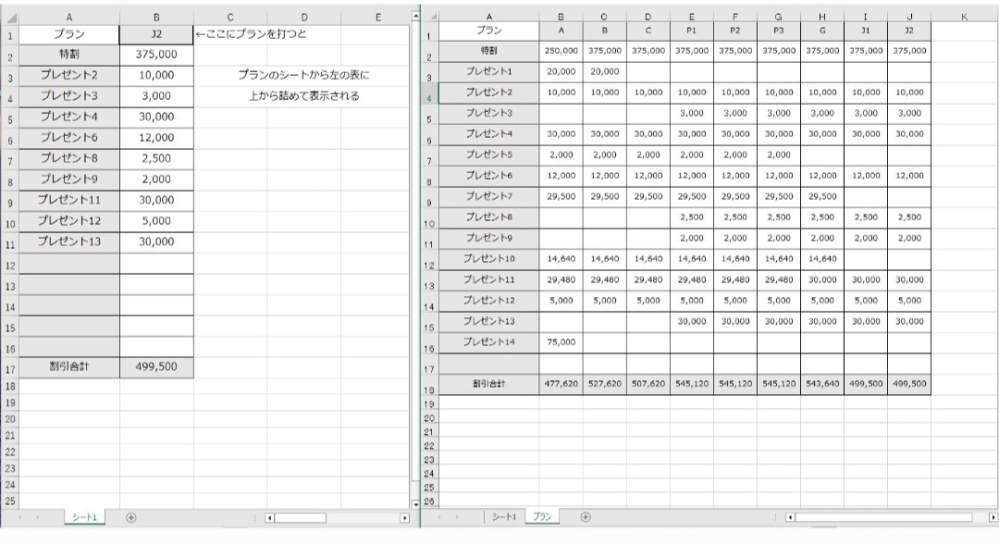Select the シート1 tab in right pane
Viewport: 999px width, 544px height.
(501, 518)
